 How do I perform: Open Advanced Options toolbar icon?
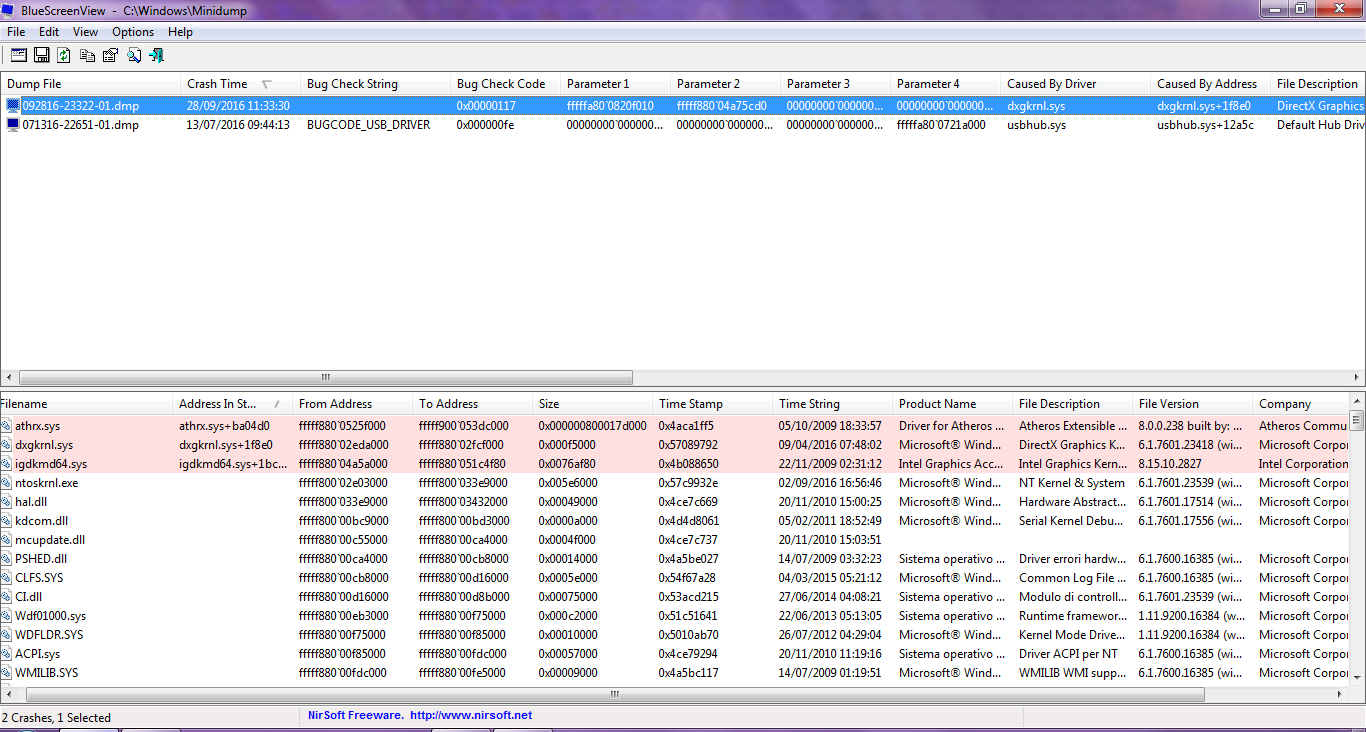(x=19, y=56)
